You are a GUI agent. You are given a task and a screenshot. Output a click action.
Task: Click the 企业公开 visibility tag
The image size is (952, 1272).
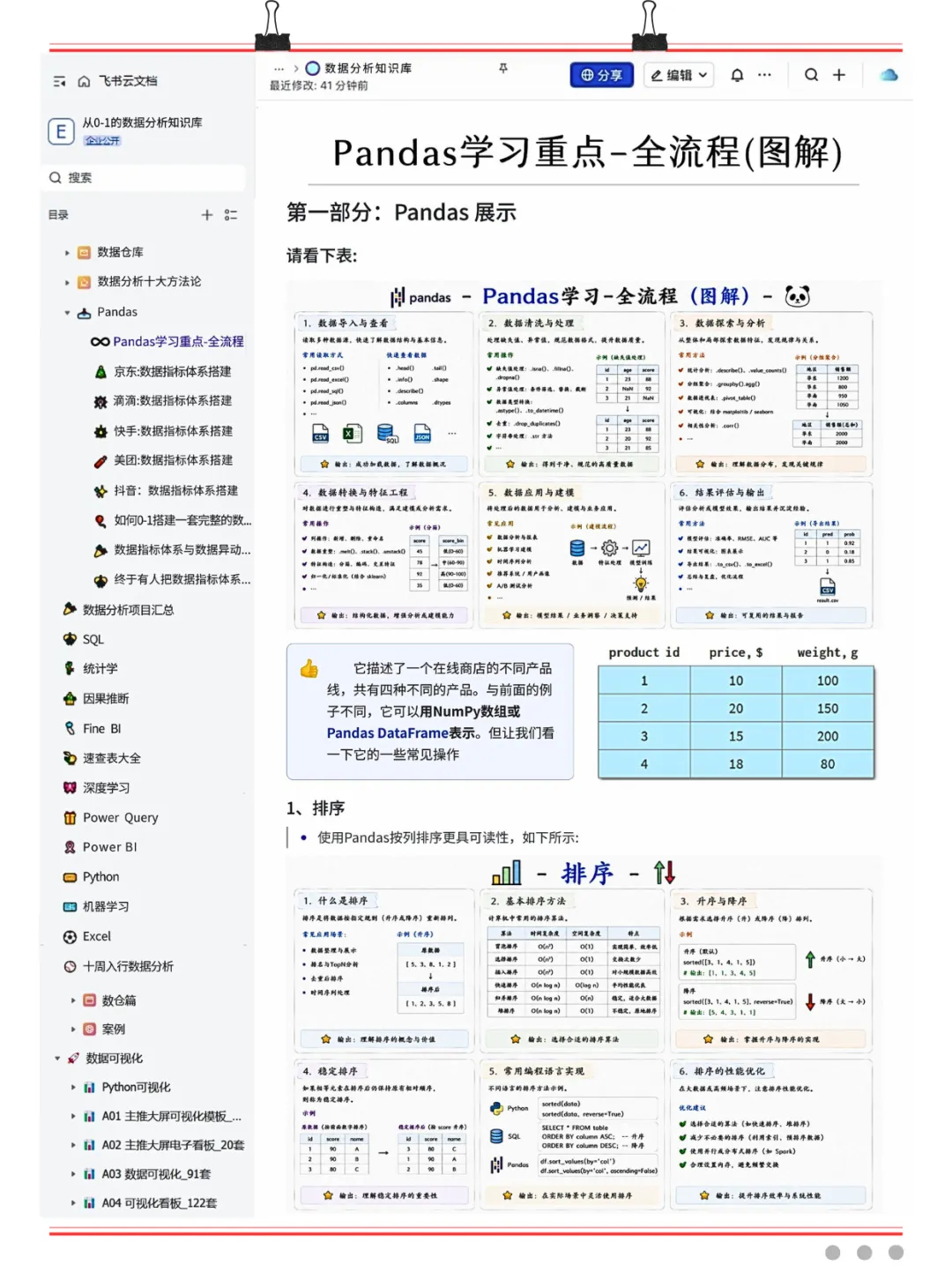click(102, 141)
